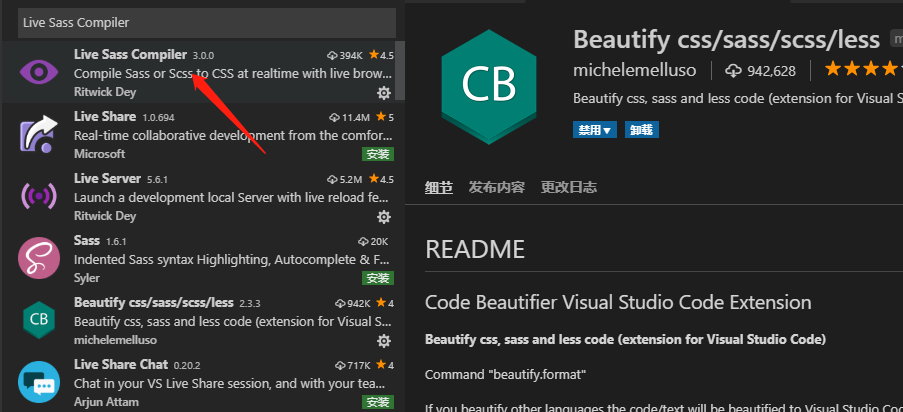
Task: Select Beautify css/sass/scss/less title in list
Action: pyautogui.click(x=154, y=303)
